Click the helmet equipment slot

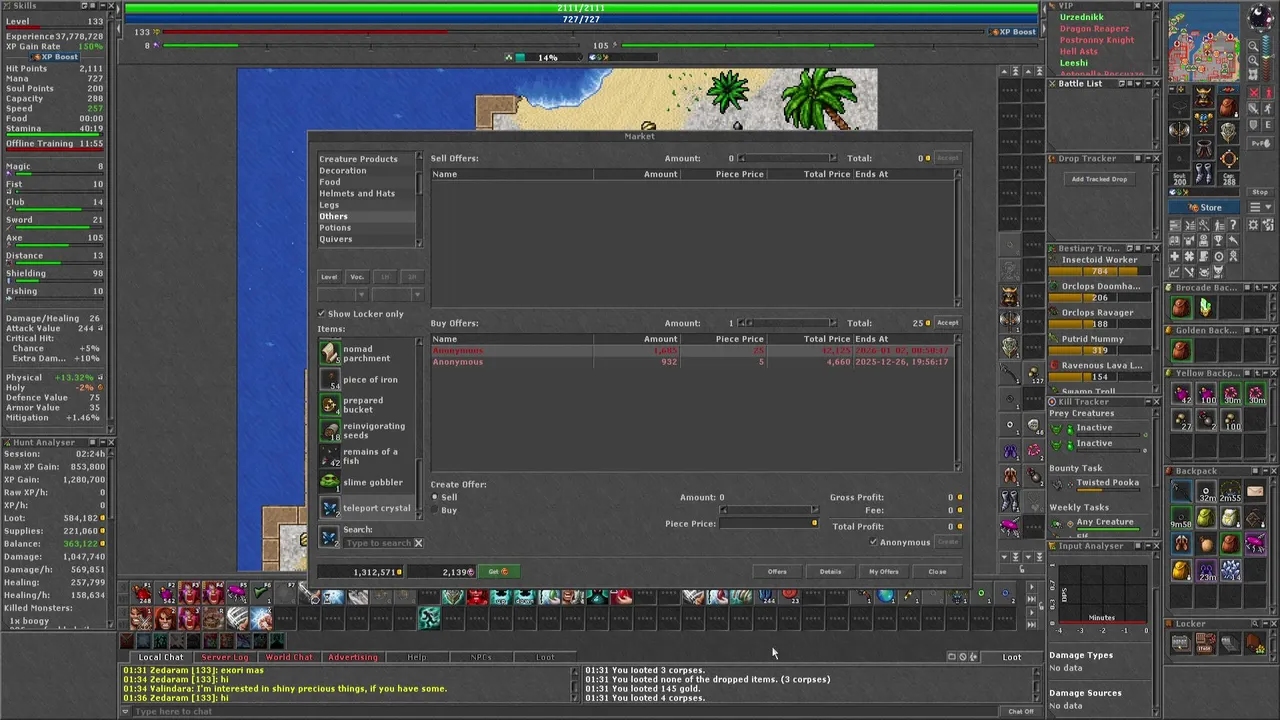[x=1204, y=96]
